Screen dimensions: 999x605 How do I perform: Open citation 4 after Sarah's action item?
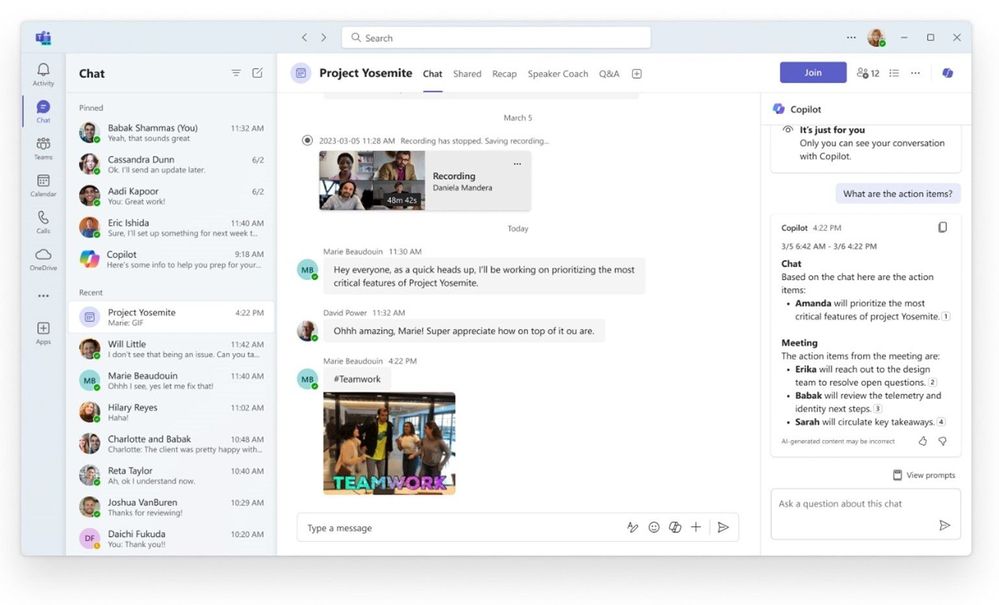pos(941,422)
